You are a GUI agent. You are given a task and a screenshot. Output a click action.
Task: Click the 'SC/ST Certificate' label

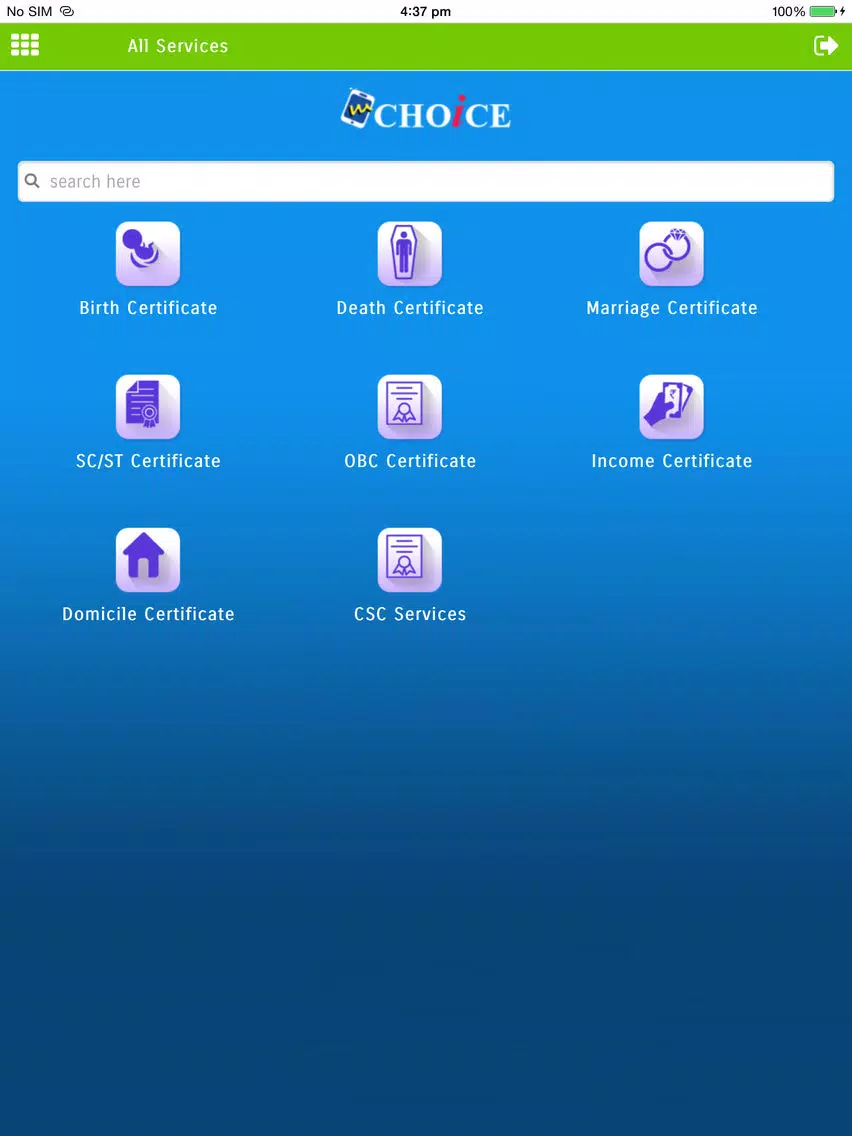148,461
